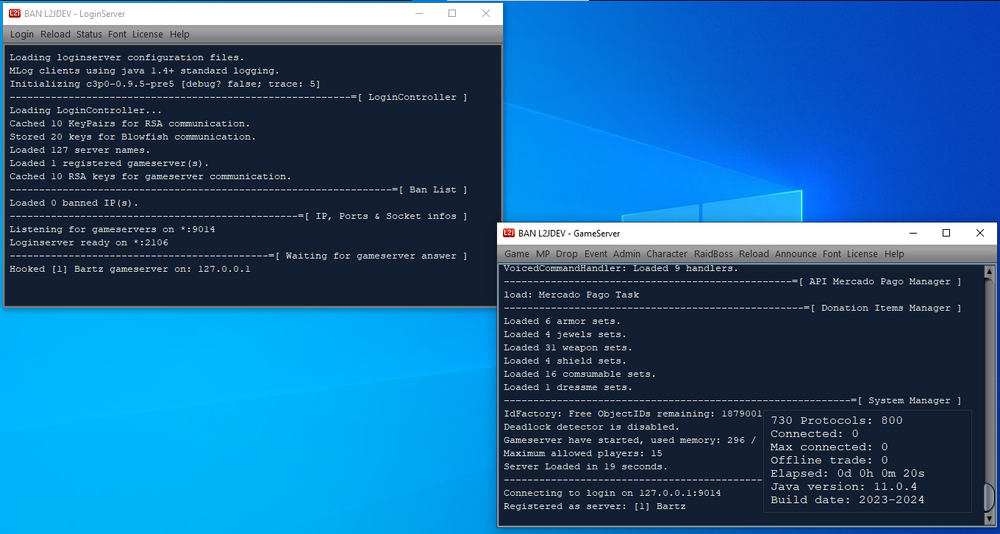Maximize the GameServer window

tap(946, 233)
